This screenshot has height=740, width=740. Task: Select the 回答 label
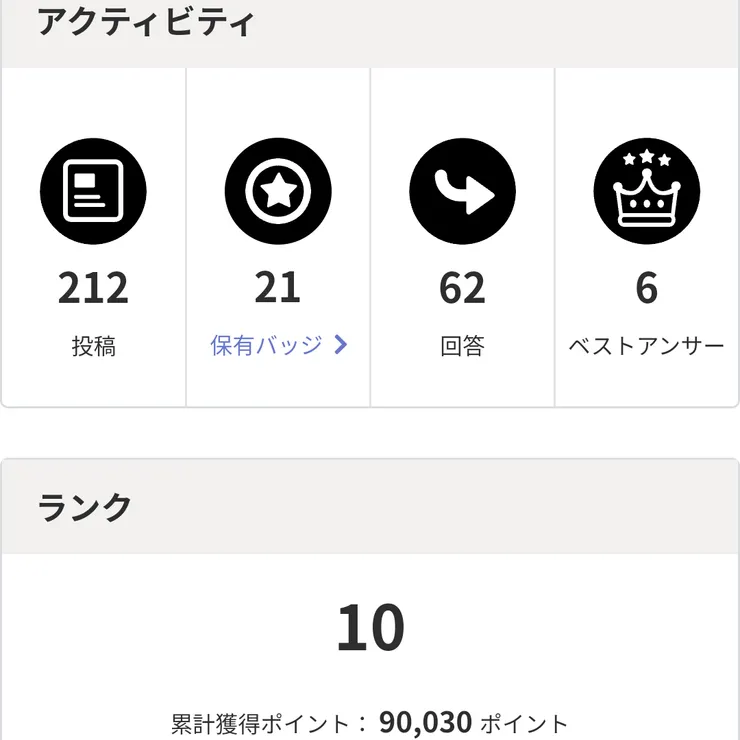tap(462, 347)
